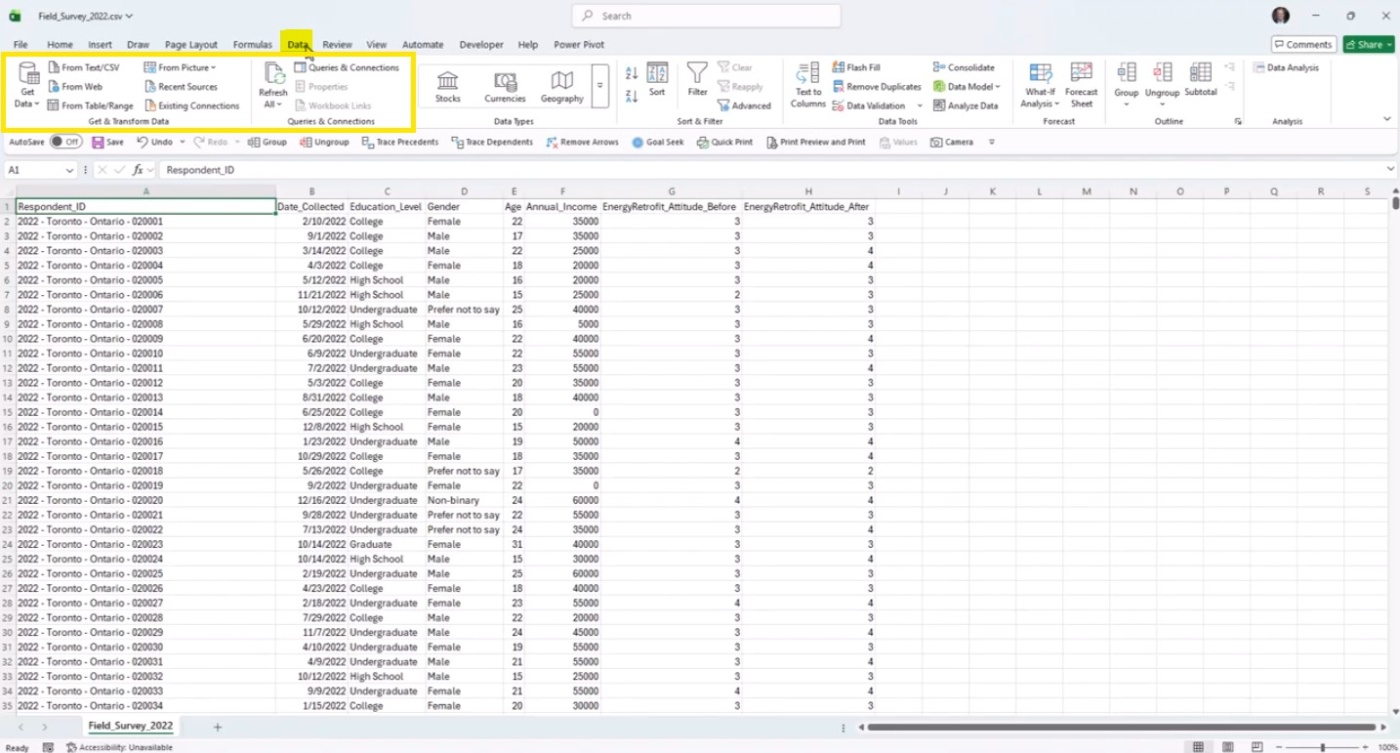Image resolution: width=1400 pixels, height=753 pixels.
Task: Switch to Page Break Preview view
Action: (x=1258, y=747)
